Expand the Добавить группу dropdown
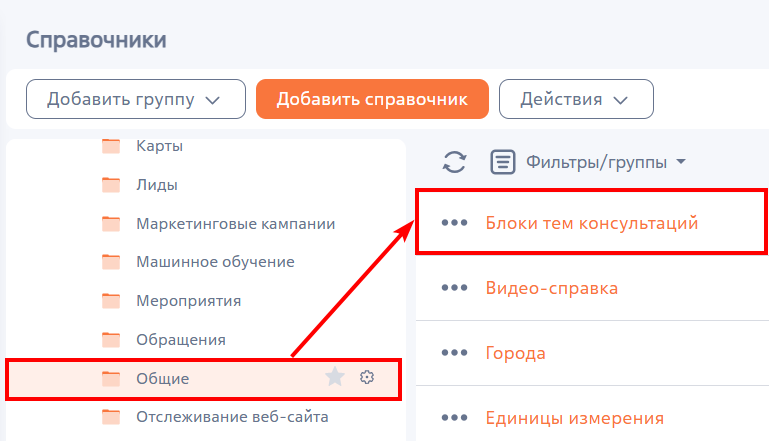This screenshot has height=441, width=769. point(136,99)
